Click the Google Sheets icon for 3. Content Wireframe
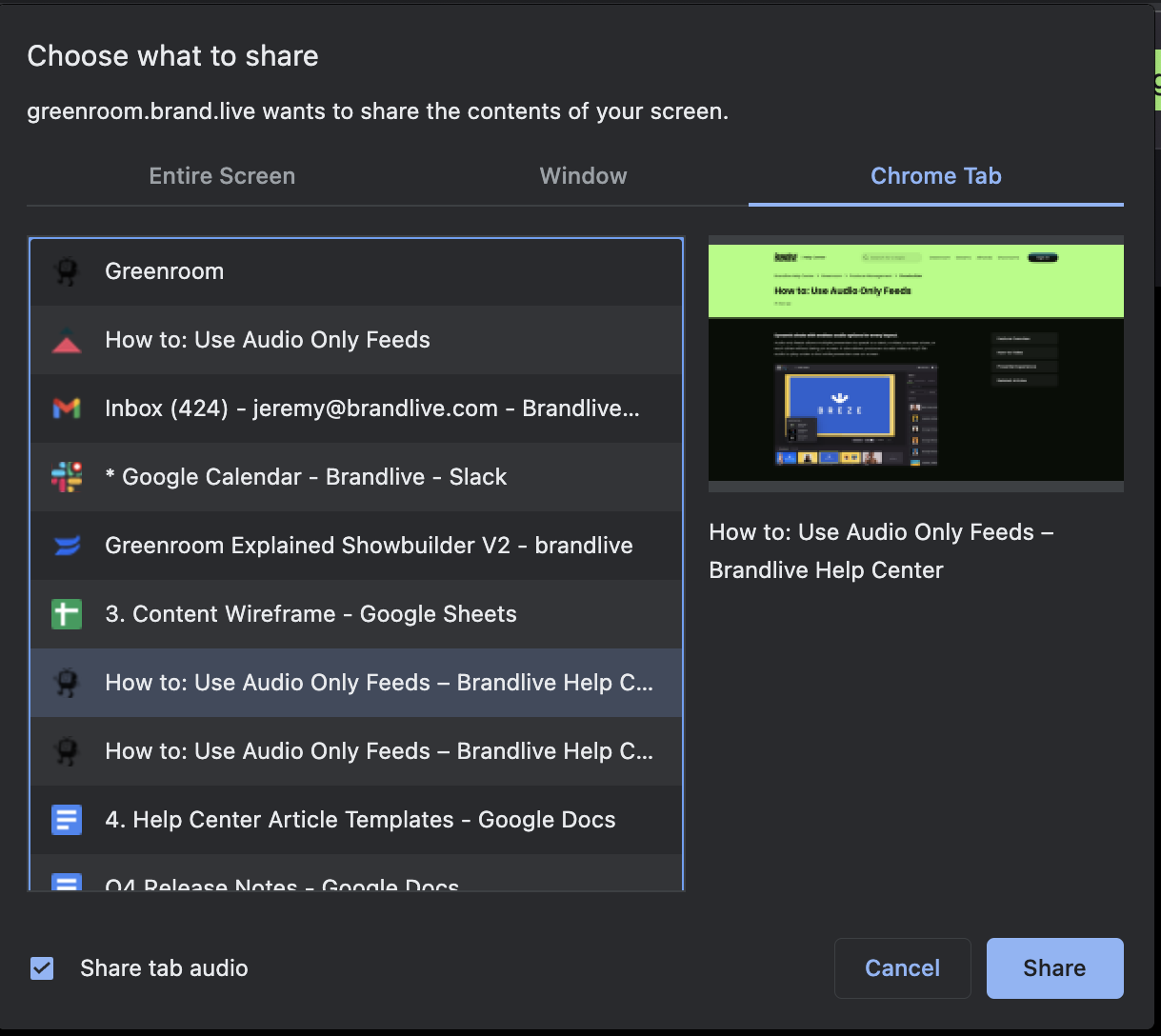Image resolution: width=1161 pixels, height=1036 pixels. [66, 614]
